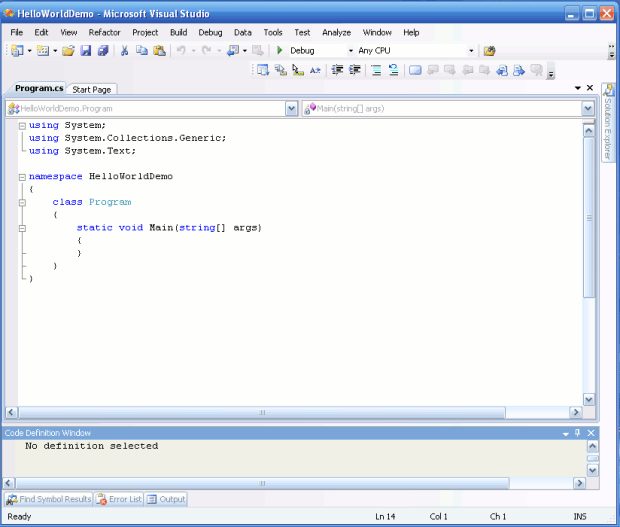Click the Display Parameter Info icon

click(x=281, y=70)
